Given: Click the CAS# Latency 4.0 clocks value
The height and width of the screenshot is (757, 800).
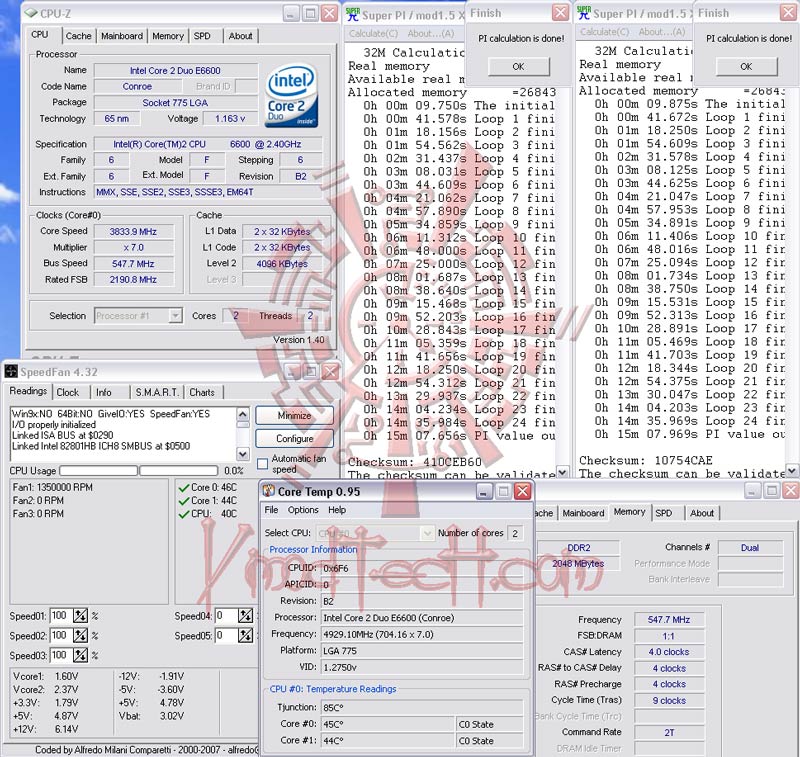Looking at the screenshot, I should pyautogui.click(x=669, y=652).
